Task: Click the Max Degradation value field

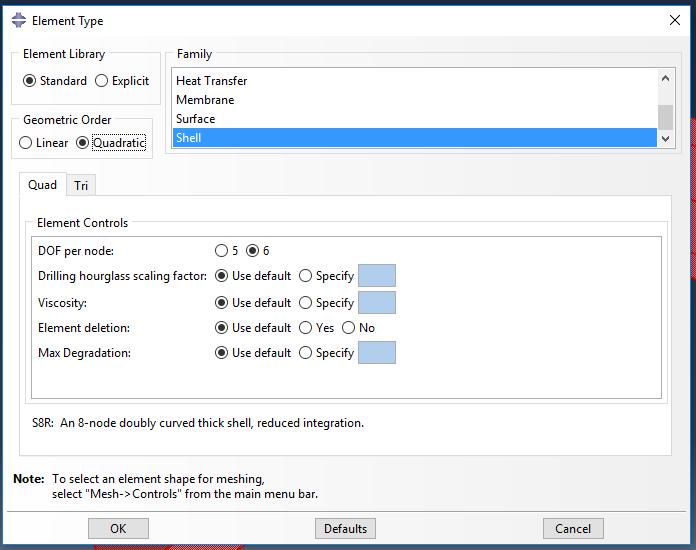Action: tap(377, 352)
